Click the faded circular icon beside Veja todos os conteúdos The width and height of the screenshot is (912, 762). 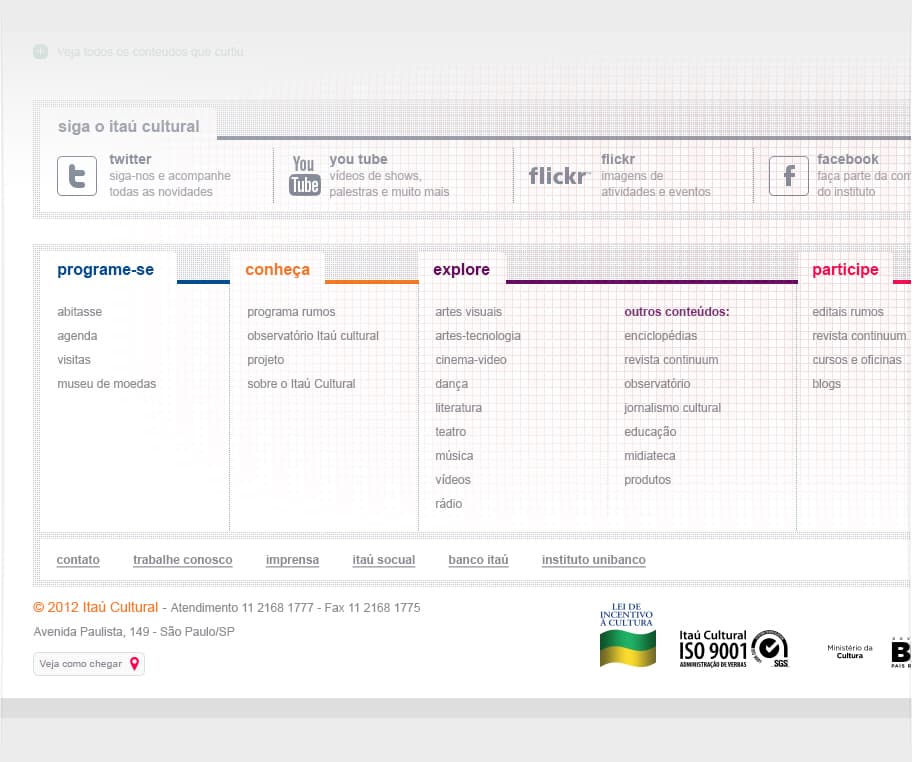coord(40,52)
